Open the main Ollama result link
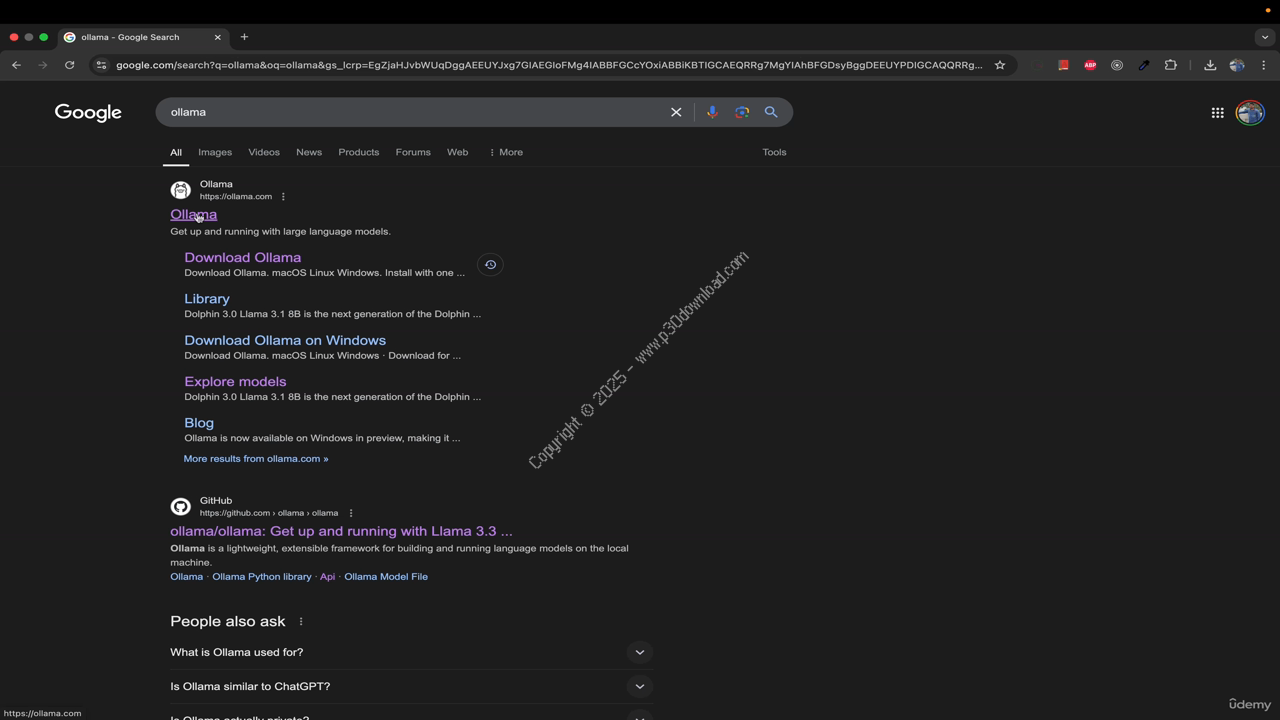 click(193, 214)
